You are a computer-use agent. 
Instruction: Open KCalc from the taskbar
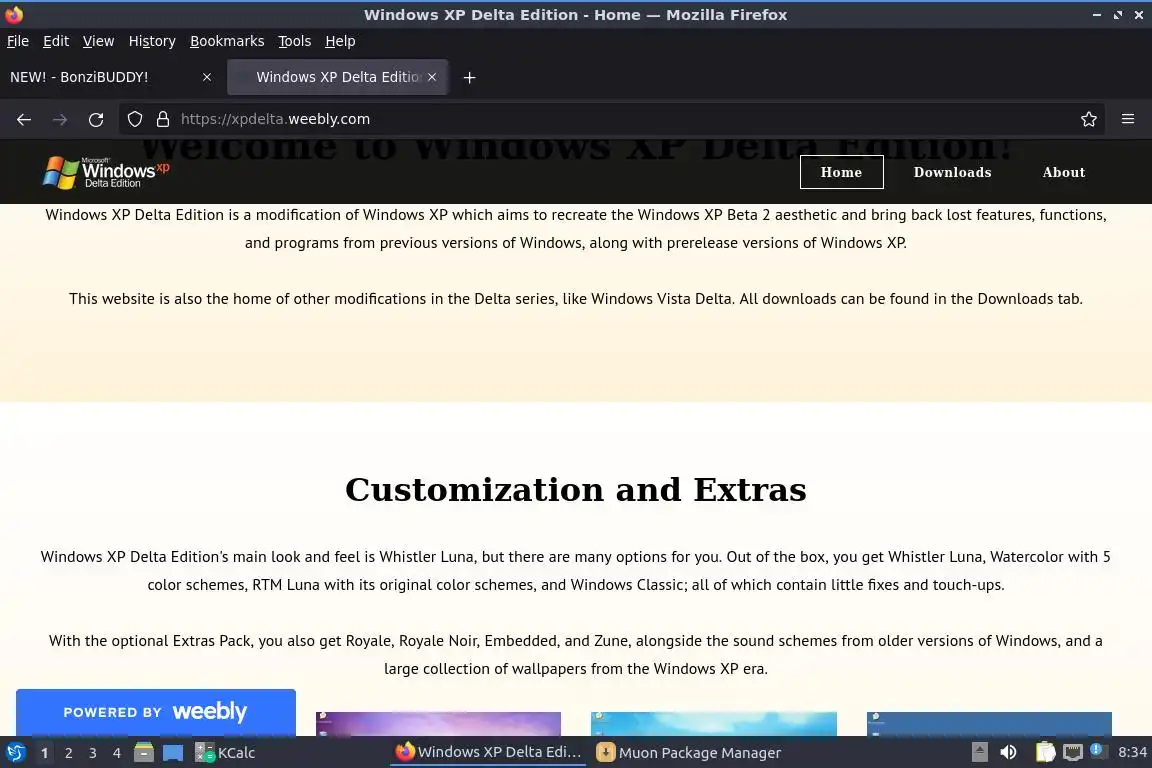coord(225,753)
